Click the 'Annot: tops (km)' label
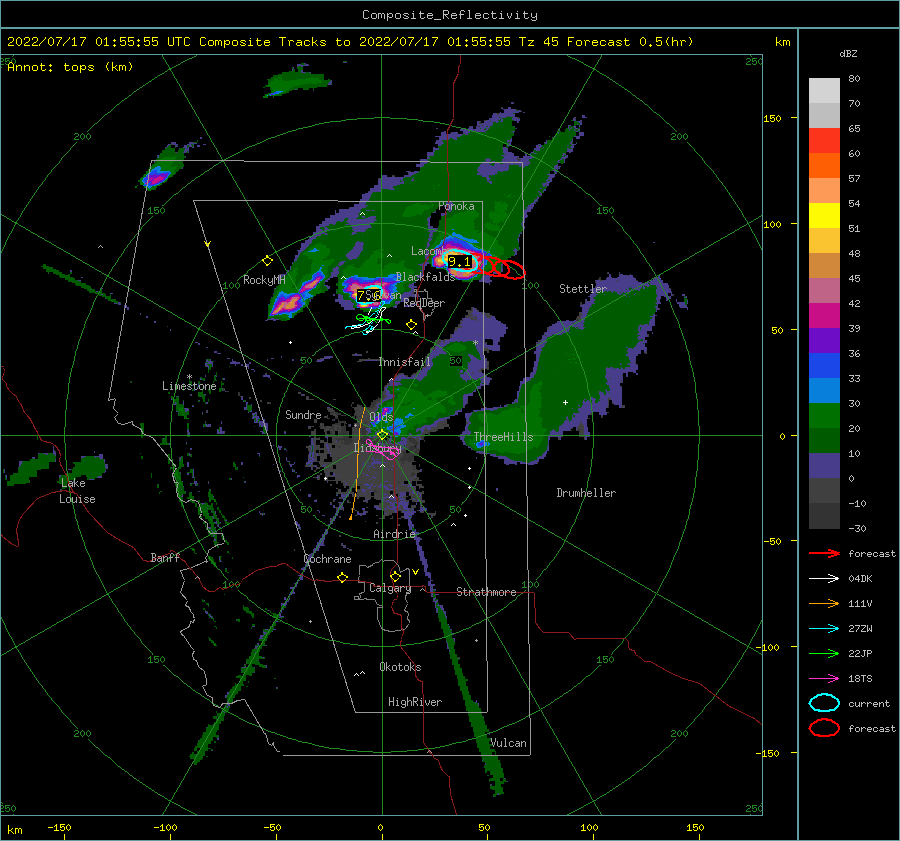This screenshot has height=841, width=900. (70, 67)
